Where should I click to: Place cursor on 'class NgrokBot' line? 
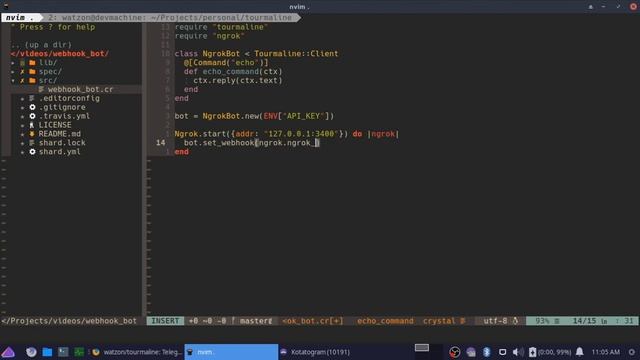(x=256, y=54)
